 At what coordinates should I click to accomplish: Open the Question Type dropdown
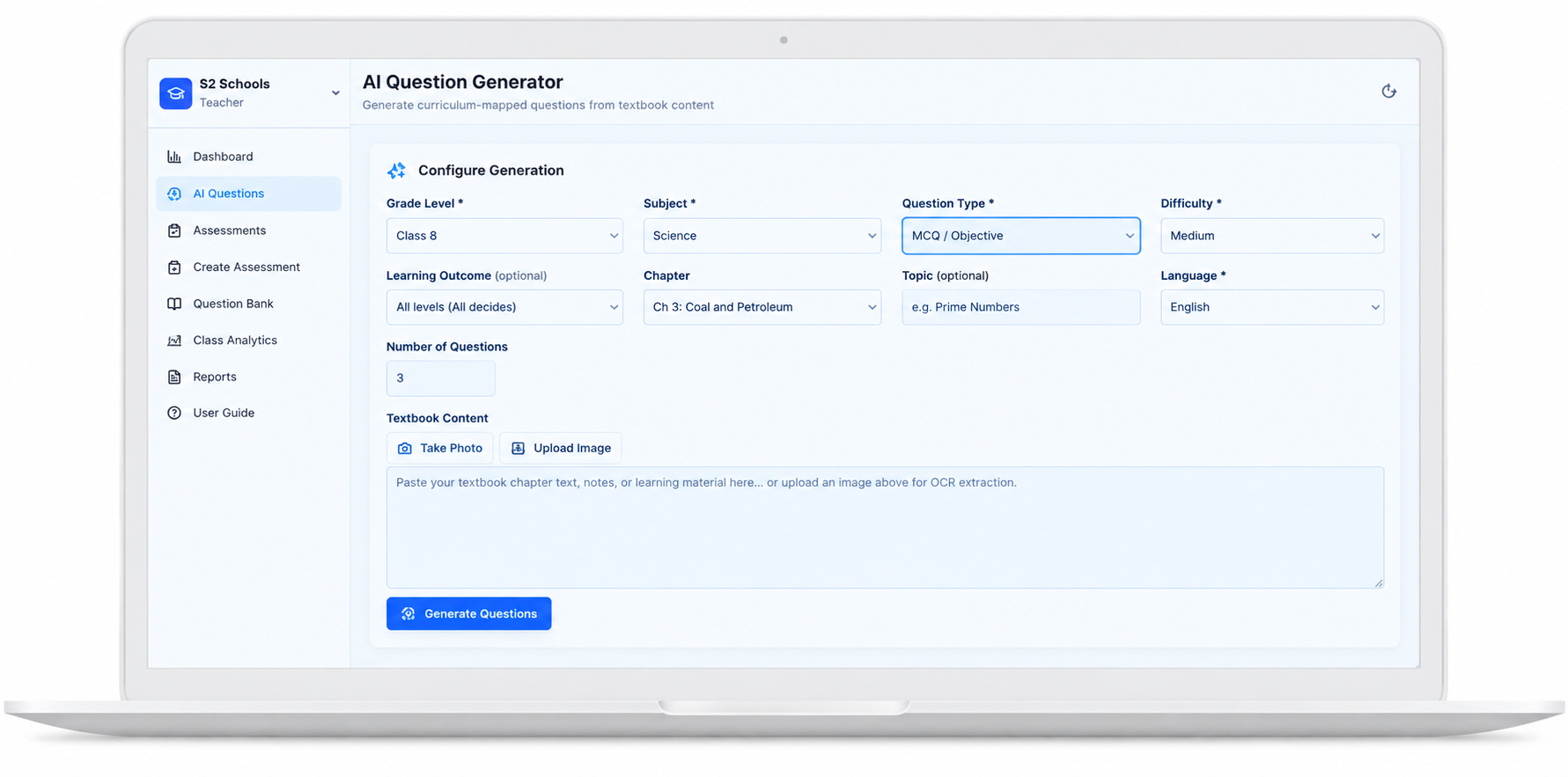(1021, 236)
